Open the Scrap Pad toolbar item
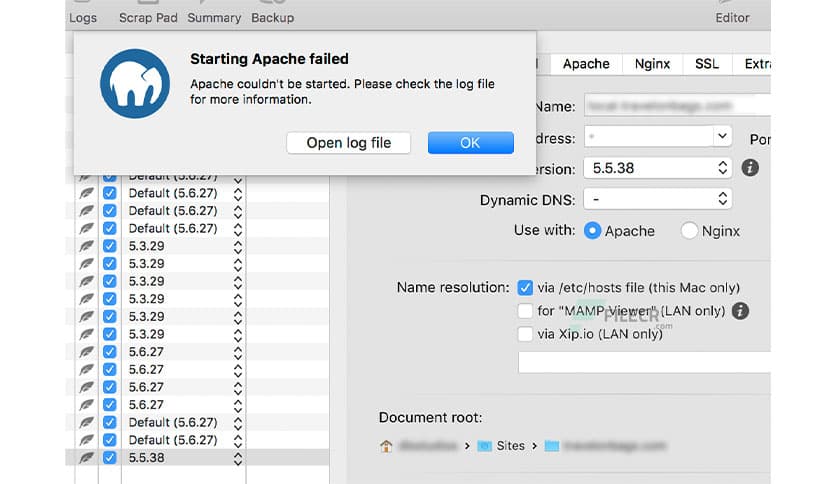 147,18
